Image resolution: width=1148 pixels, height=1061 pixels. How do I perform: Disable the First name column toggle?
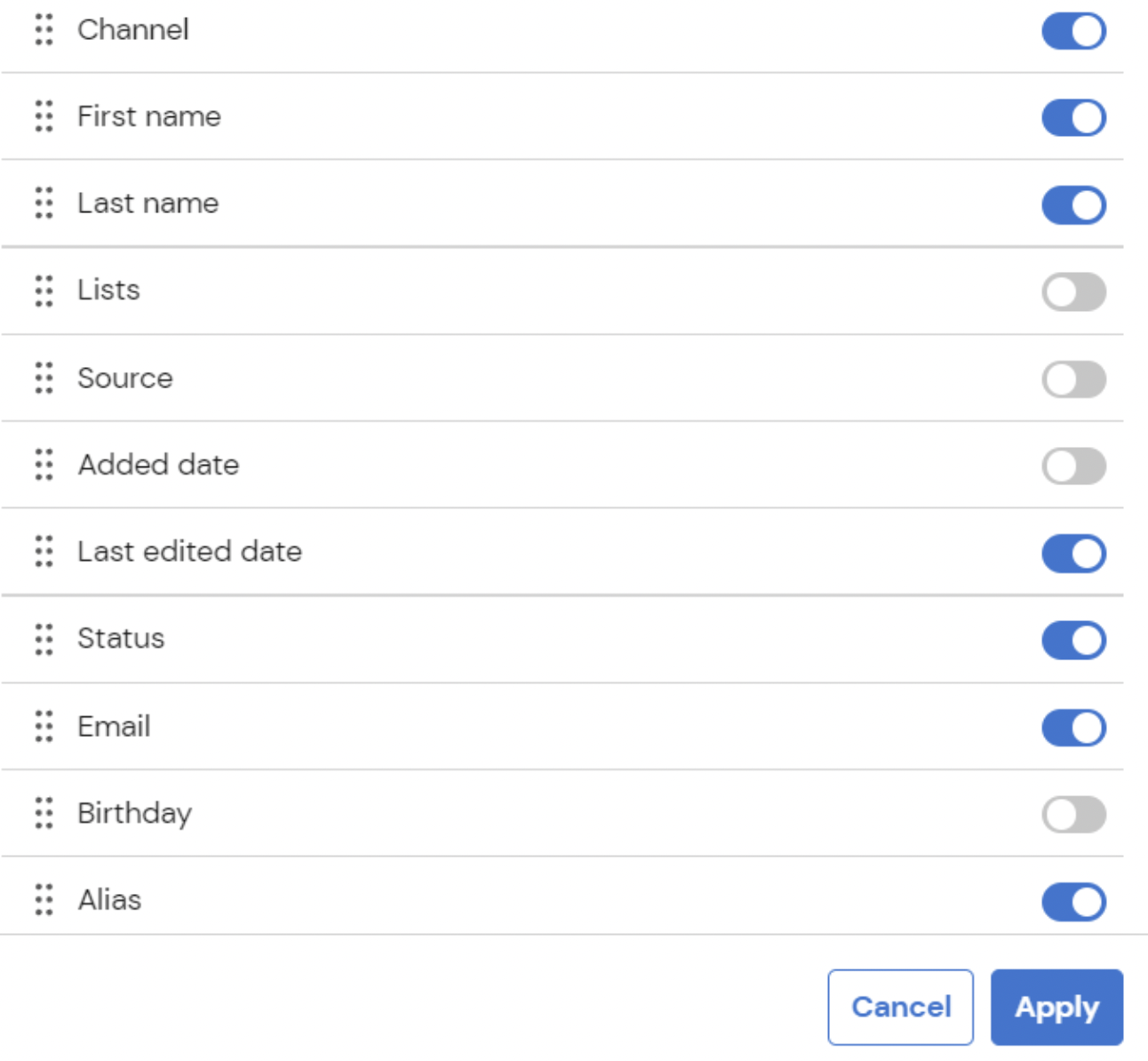pyautogui.click(x=1073, y=117)
